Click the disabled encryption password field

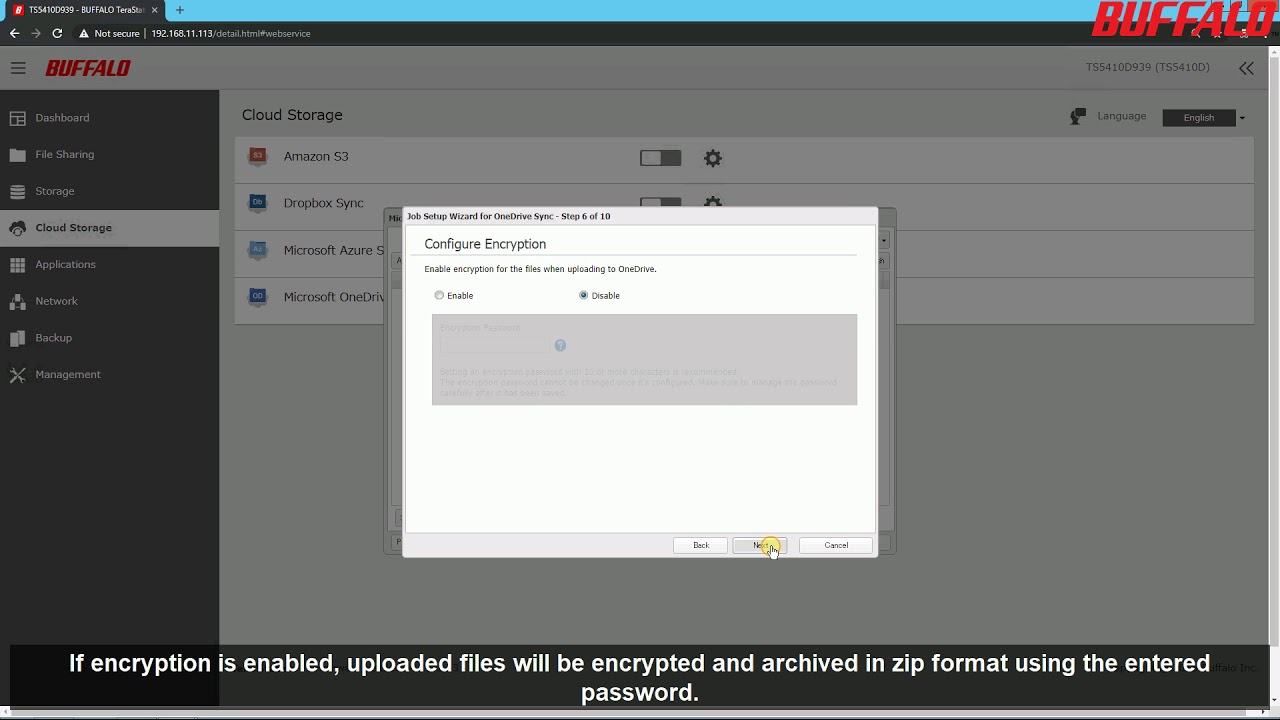point(494,345)
